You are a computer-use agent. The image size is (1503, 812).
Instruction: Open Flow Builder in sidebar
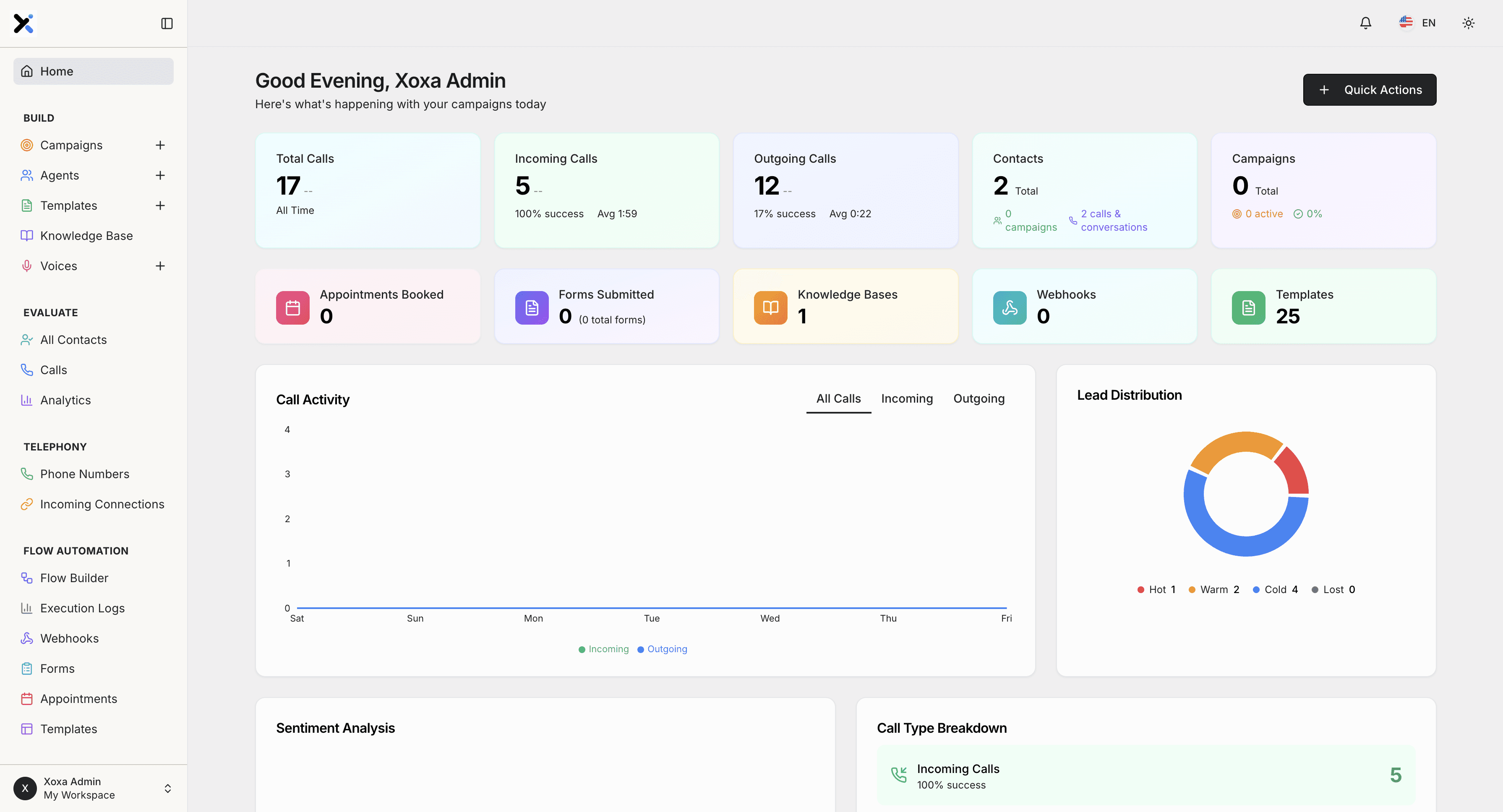coord(74,578)
